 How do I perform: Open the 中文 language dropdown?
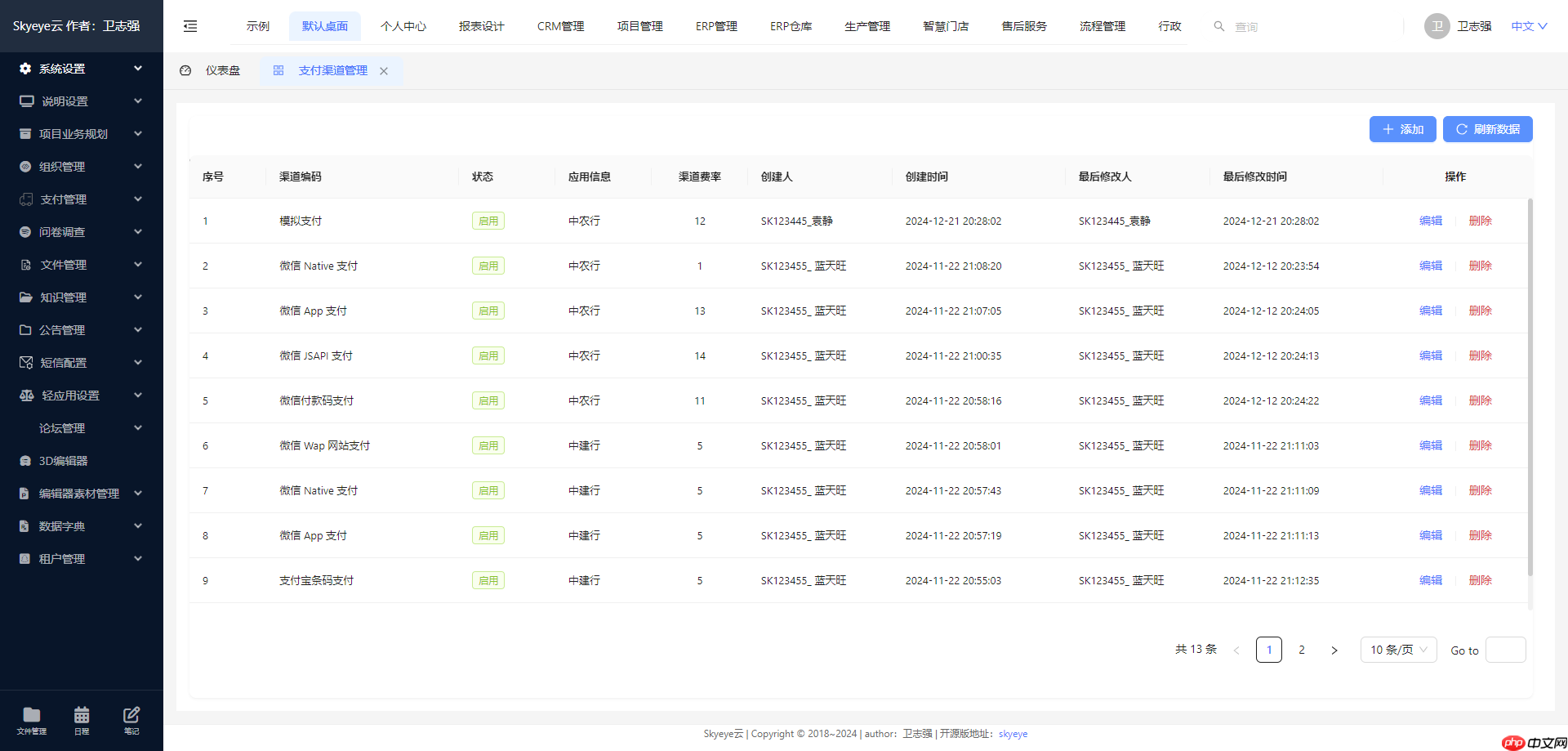point(1526,25)
